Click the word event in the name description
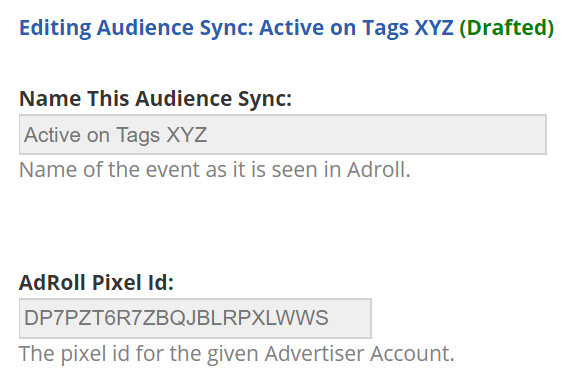Screen dimensions: 573x383 [173, 170]
